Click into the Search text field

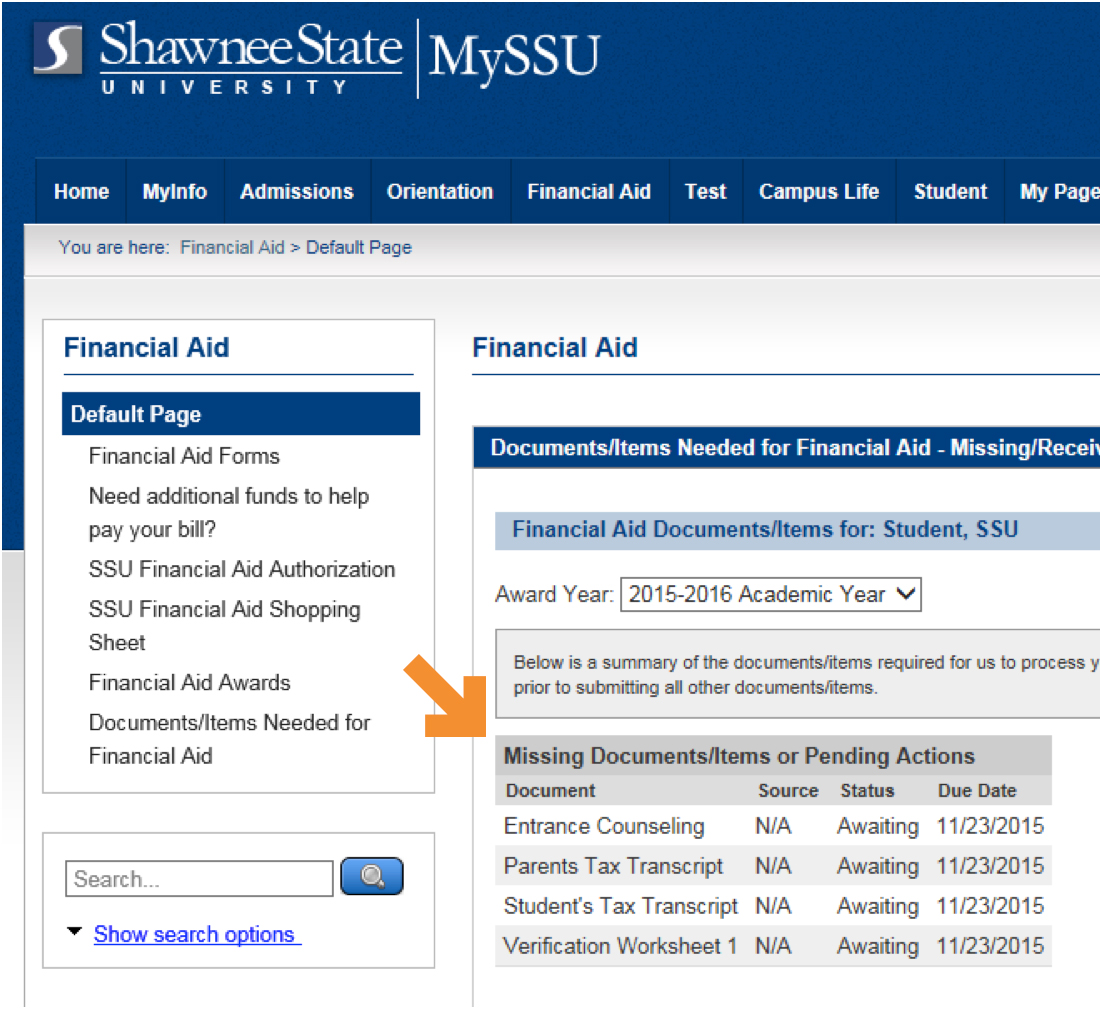[199, 879]
